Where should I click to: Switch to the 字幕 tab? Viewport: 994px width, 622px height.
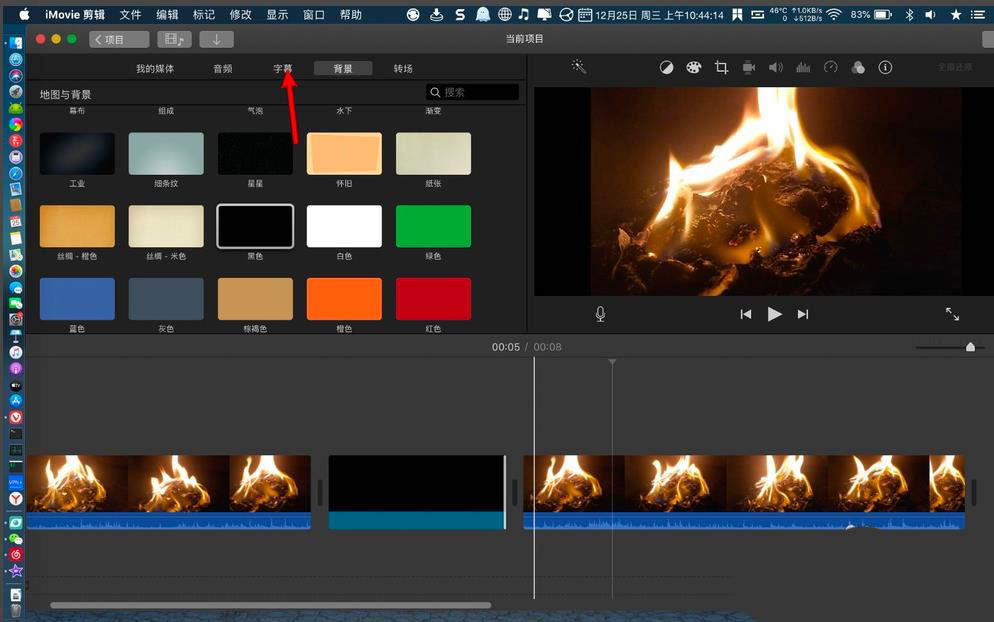pos(283,69)
